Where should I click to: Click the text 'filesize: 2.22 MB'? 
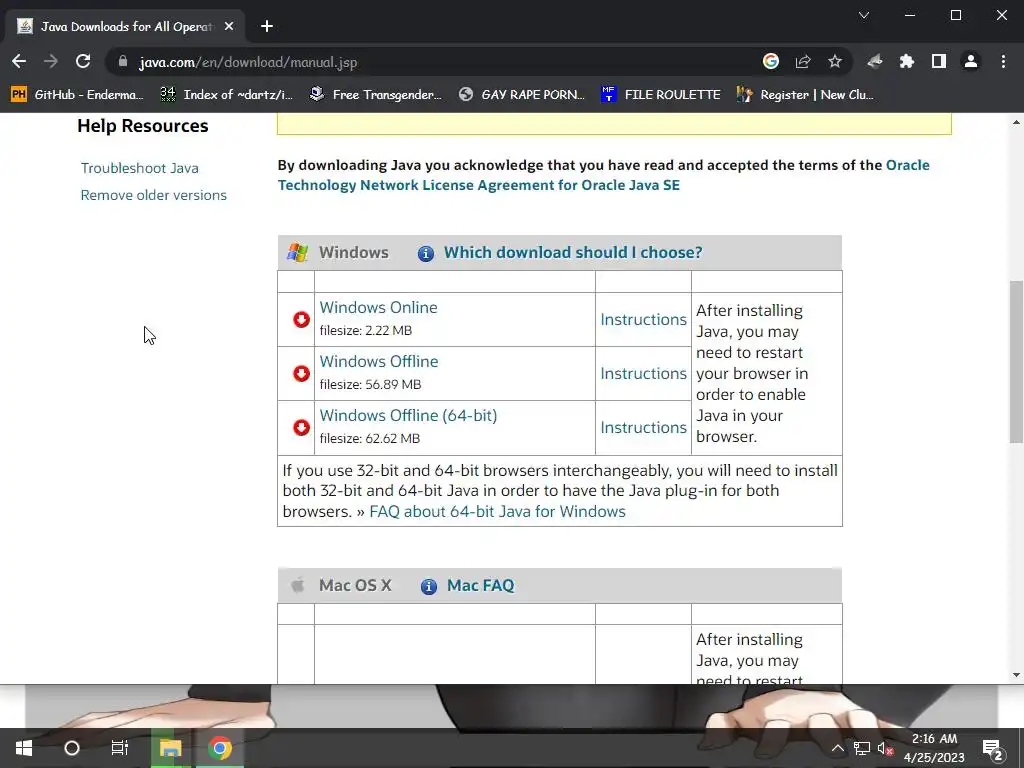366,330
